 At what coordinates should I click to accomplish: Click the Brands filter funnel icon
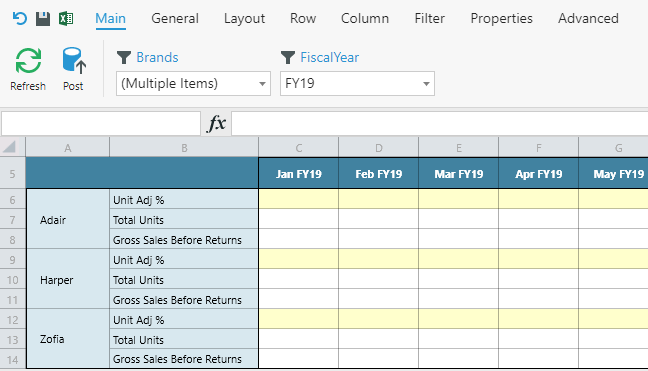coord(124,57)
